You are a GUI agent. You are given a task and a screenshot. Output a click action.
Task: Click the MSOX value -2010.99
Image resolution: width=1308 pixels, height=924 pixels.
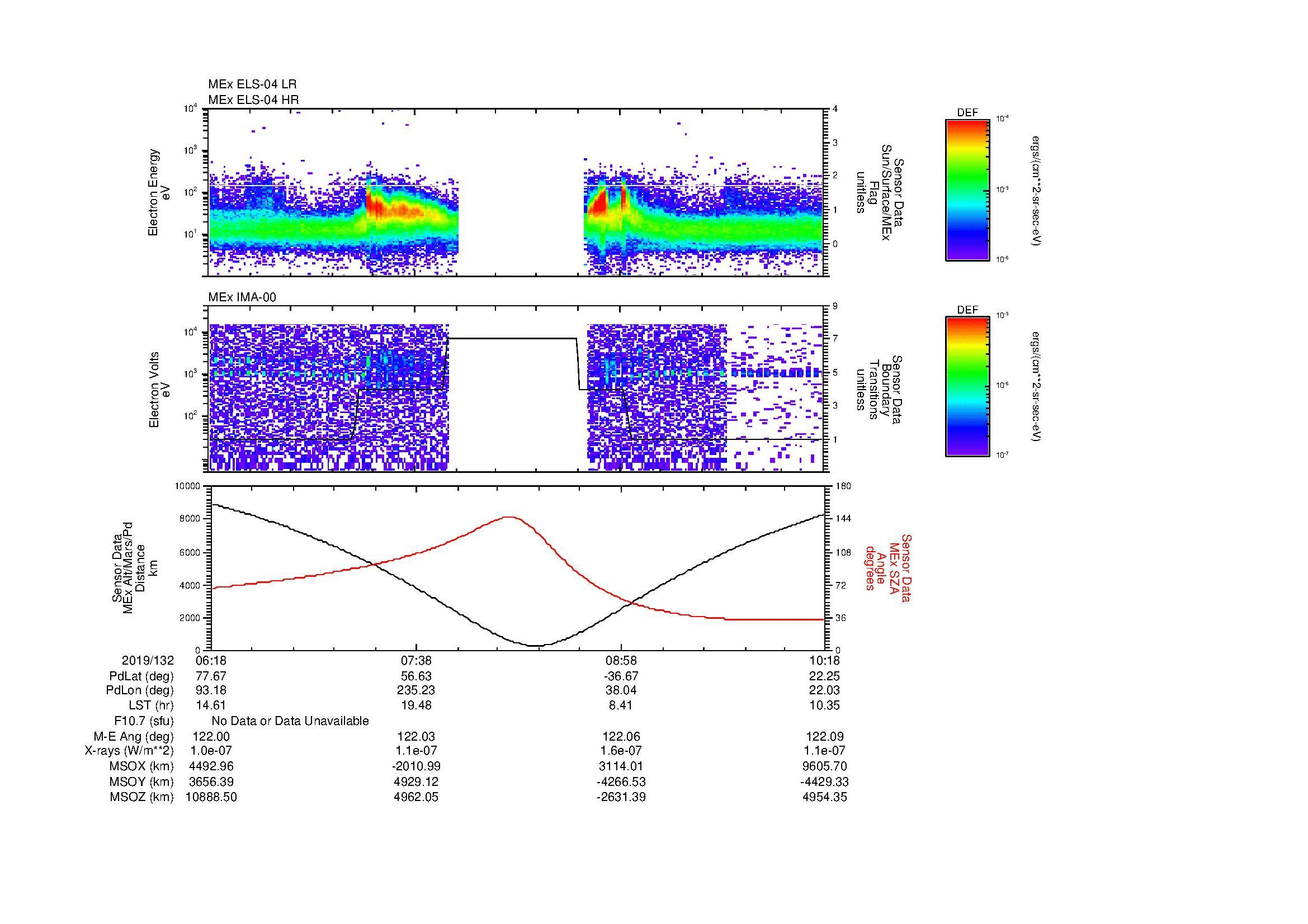[416, 766]
